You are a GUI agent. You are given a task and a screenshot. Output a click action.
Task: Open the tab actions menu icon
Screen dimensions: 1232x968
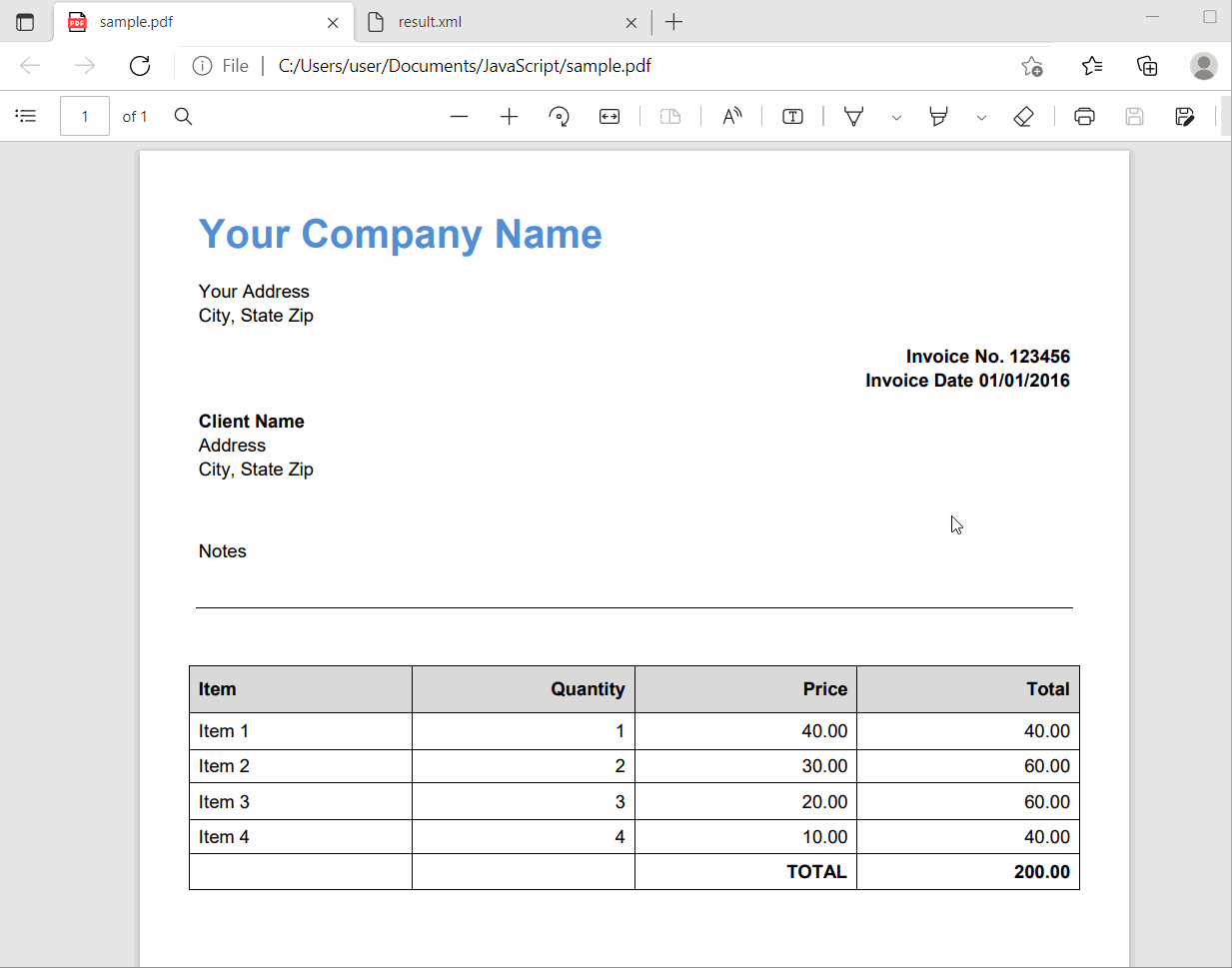point(25,22)
